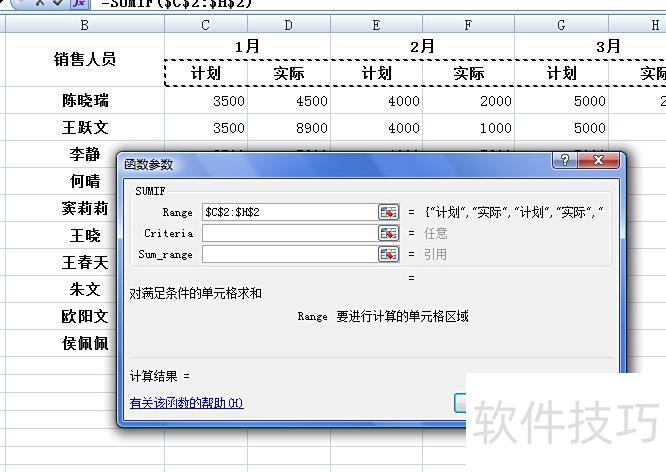Select the name cell 王跃文
Viewport: 666px width, 472px height.
tap(85, 127)
